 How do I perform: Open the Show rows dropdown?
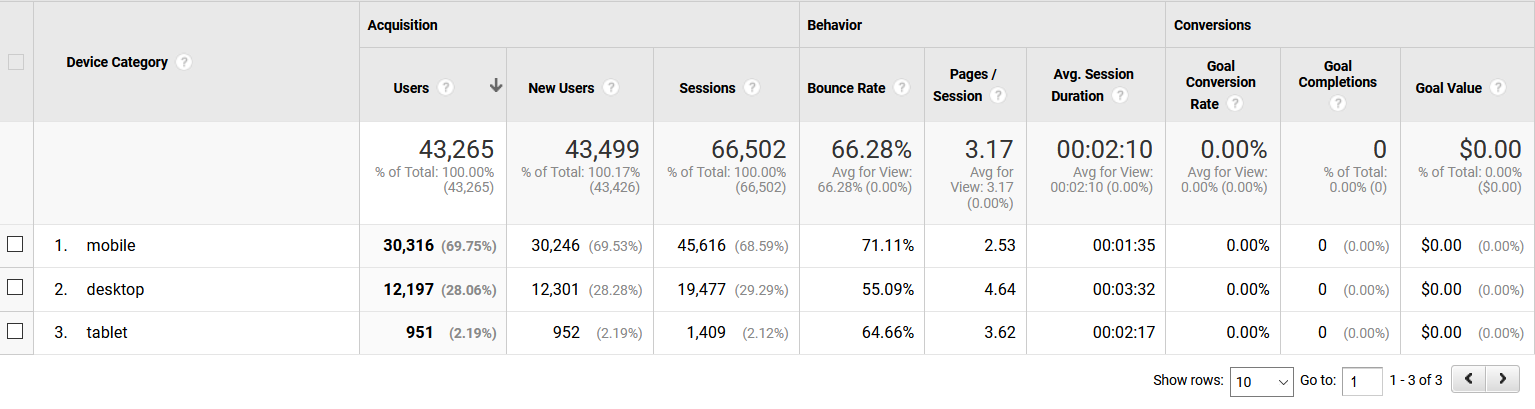(x=1262, y=381)
